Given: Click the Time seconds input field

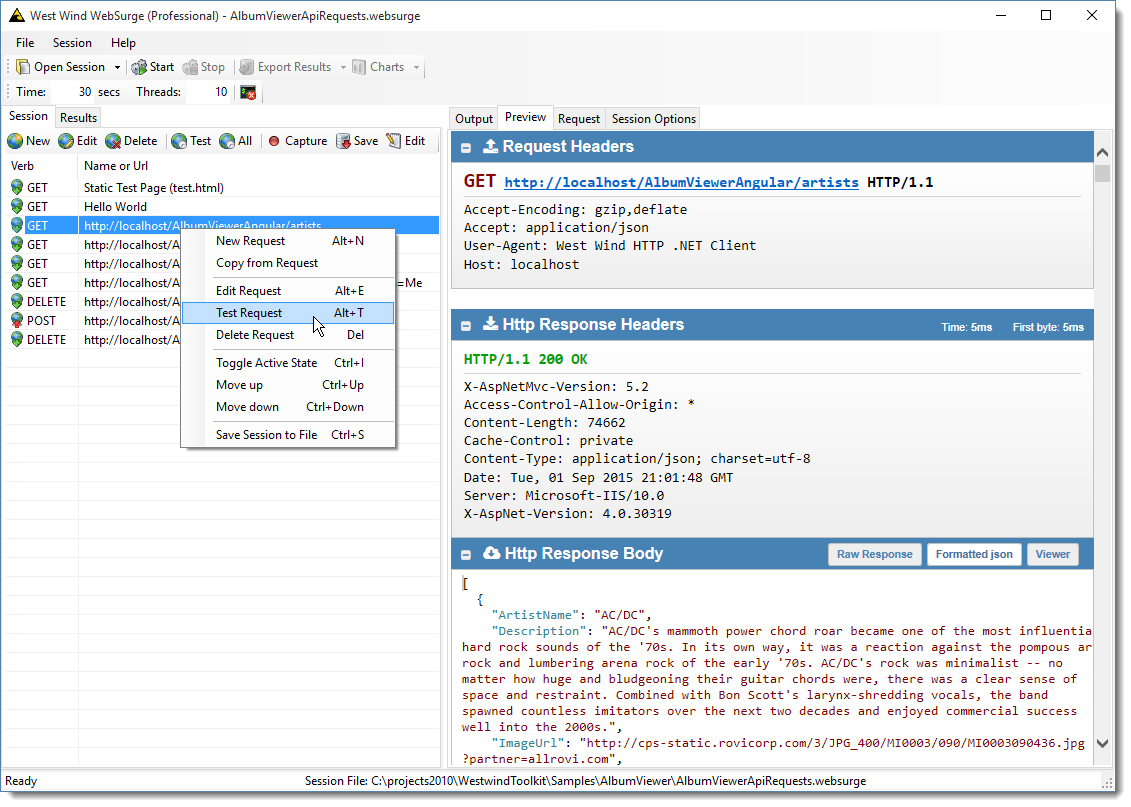Looking at the screenshot, I should click(x=73, y=92).
